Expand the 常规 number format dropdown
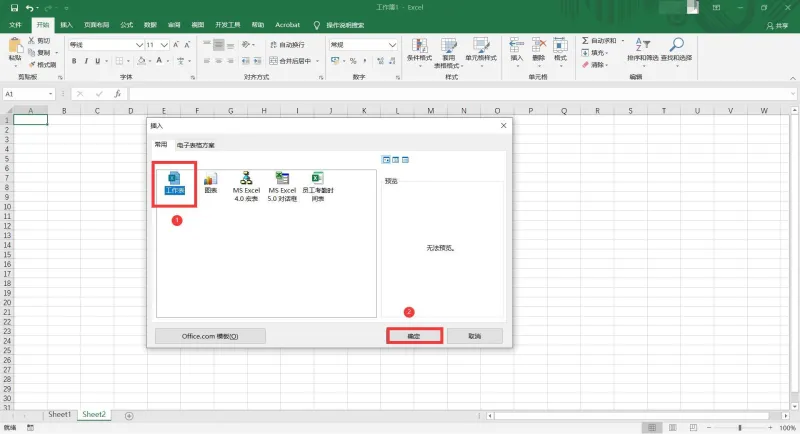 (x=392, y=45)
